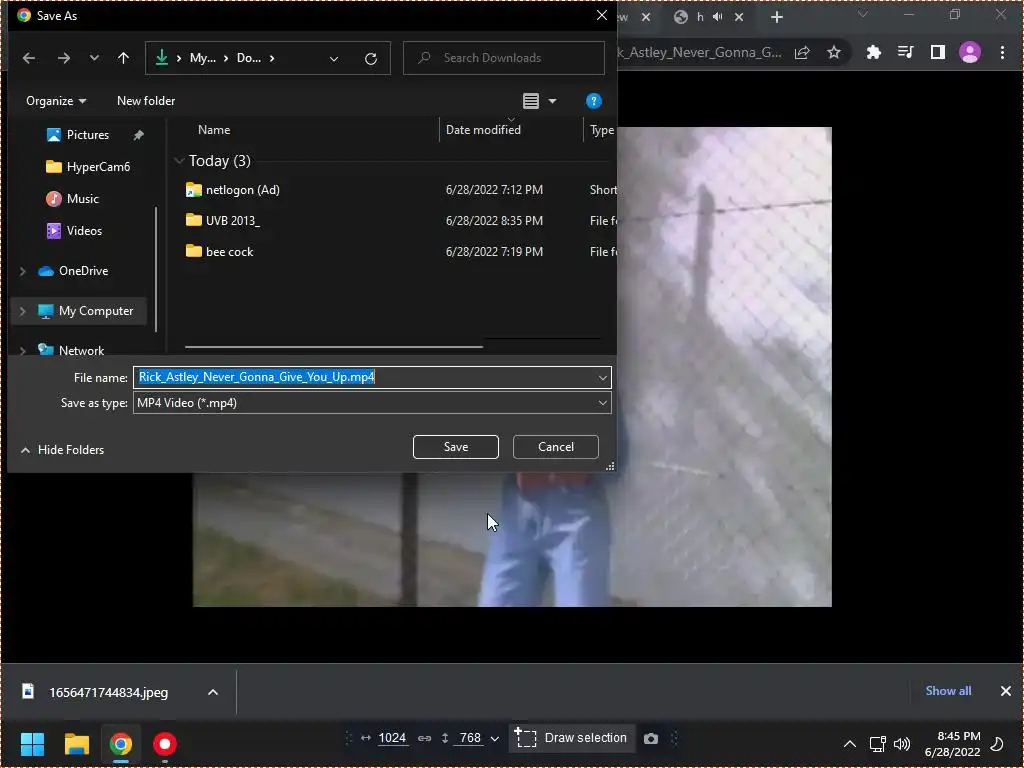1024x768 pixels.
Task: Share this page icon in Chrome
Action: coord(802,53)
